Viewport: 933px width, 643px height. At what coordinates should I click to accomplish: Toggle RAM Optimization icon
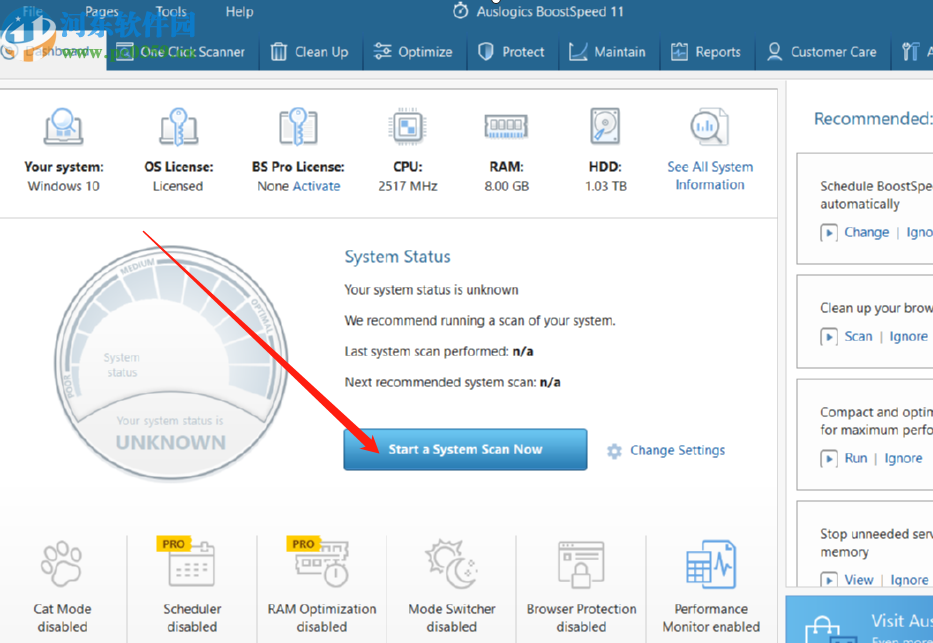tap(320, 563)
